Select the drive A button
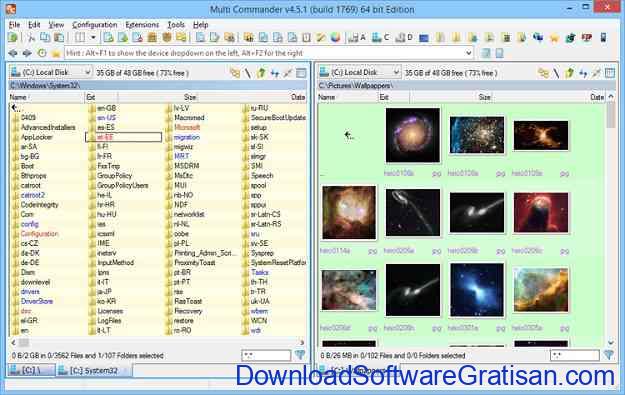 357,38
